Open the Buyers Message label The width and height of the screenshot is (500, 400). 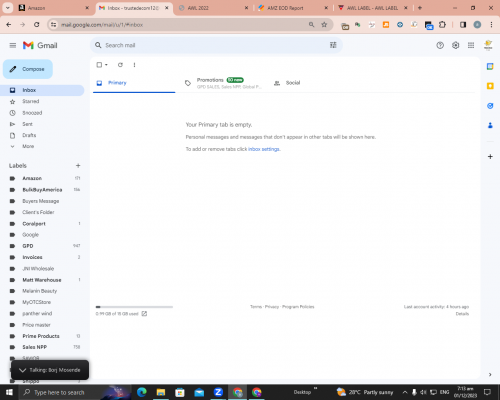pyautogui.click(x=42, y=201)
